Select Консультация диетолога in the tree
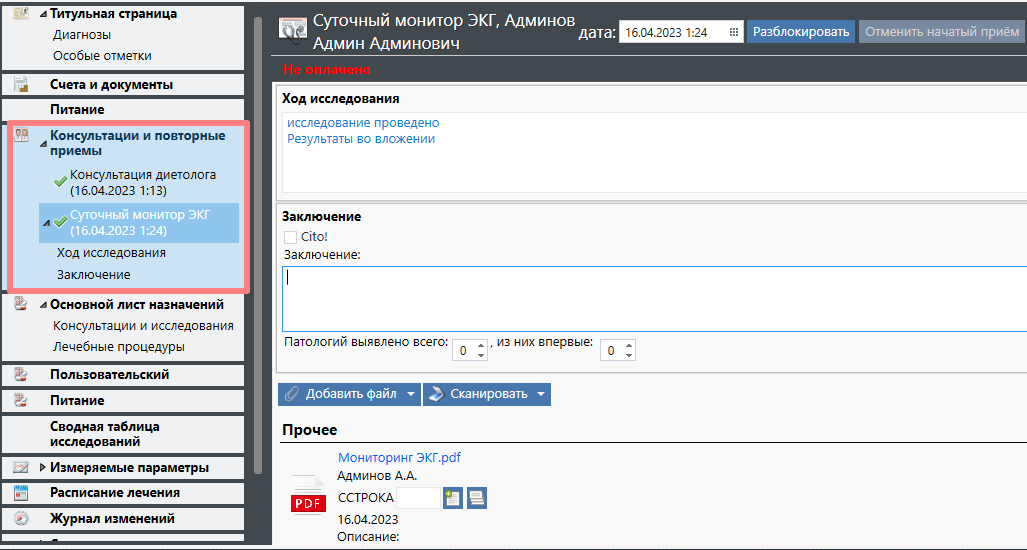The image size is (1027, 550). tap(142, 182)
